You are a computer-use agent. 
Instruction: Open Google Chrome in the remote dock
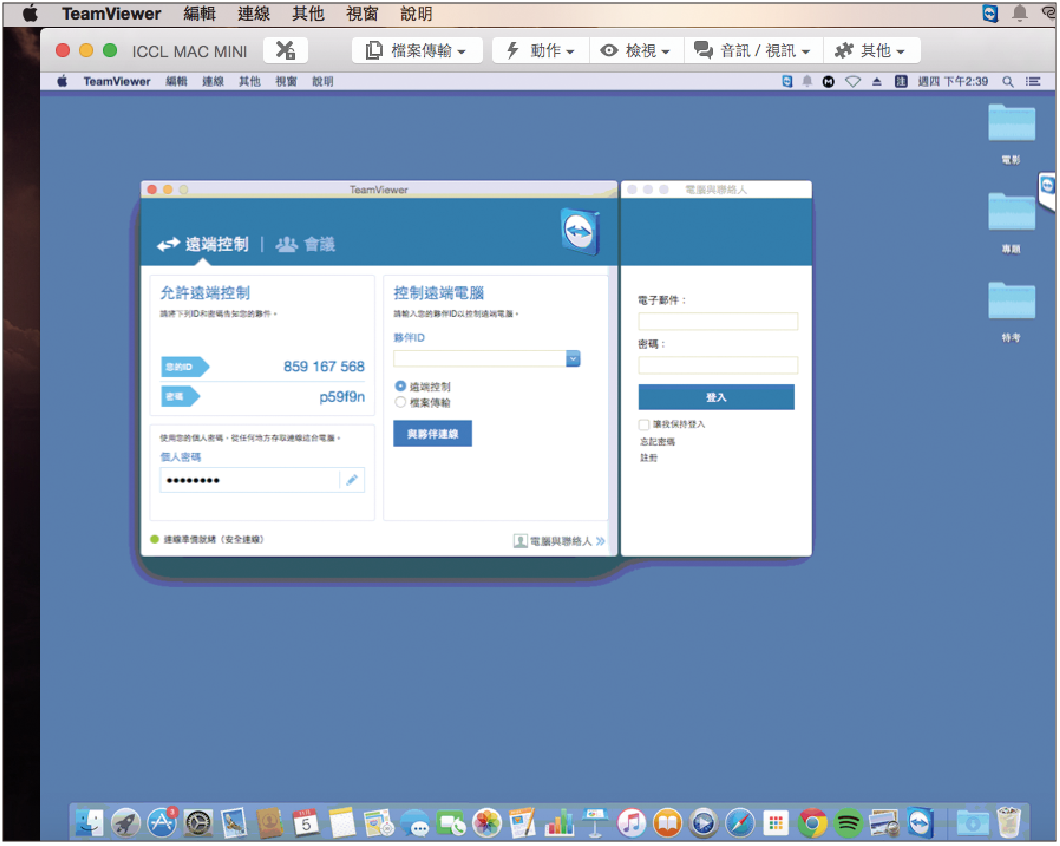click(x=812, y=823)
